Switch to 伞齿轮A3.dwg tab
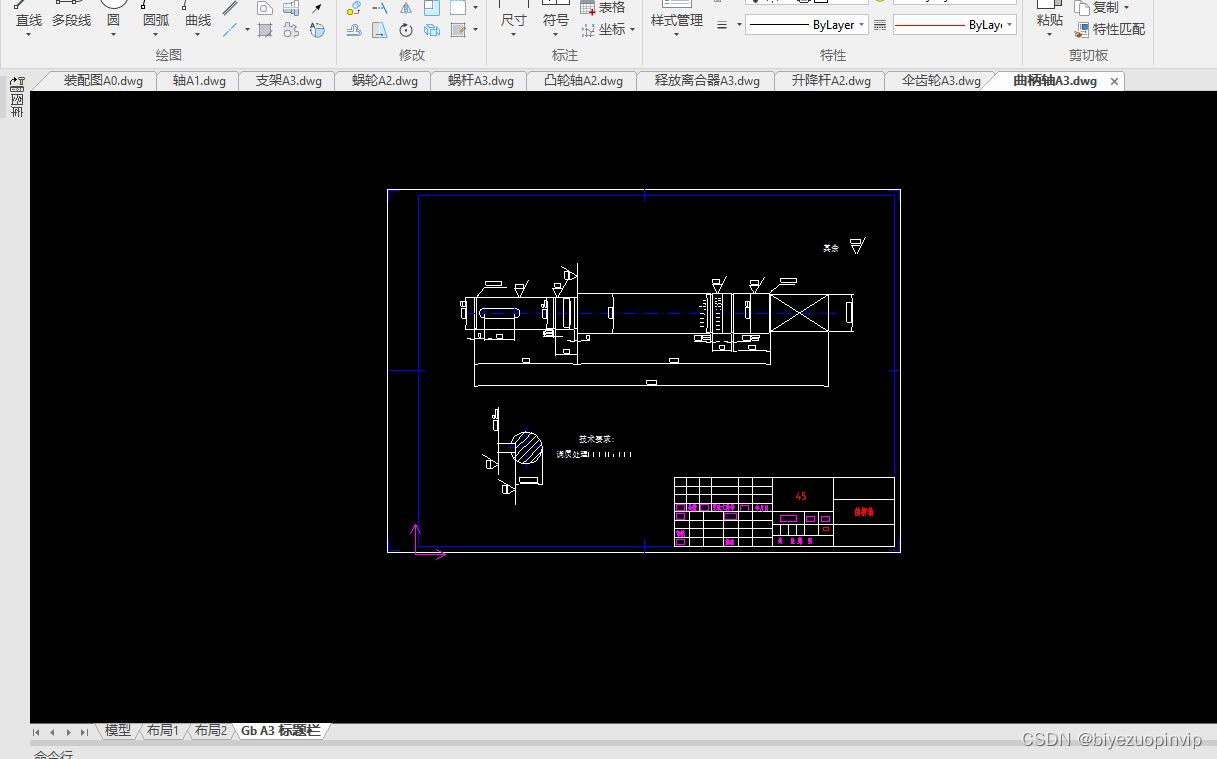The height and width of the screenshot is (759, 1217). pyautogui.click(x=941, y=81)
